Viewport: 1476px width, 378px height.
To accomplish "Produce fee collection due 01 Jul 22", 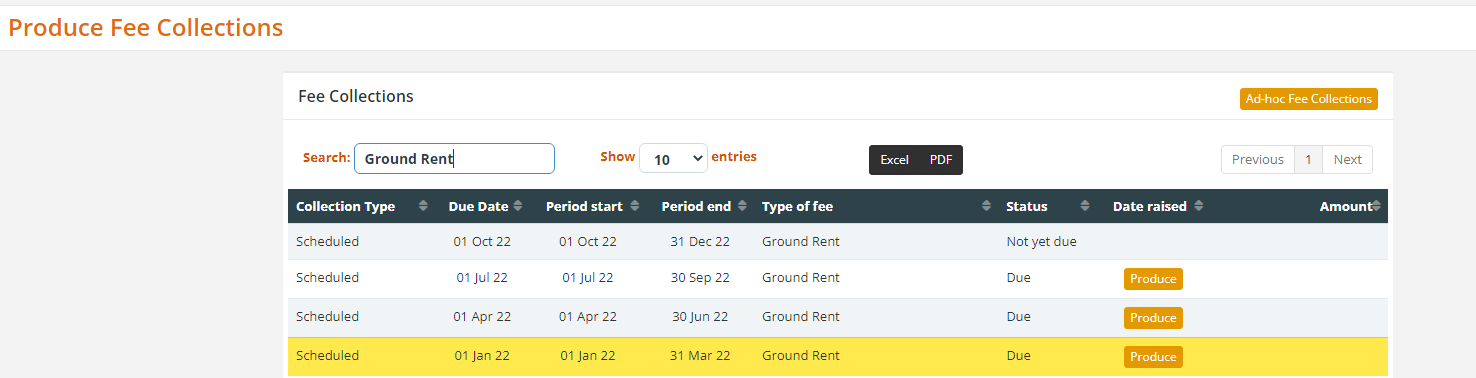I will pyautogui.click(x=1153, y=279).
